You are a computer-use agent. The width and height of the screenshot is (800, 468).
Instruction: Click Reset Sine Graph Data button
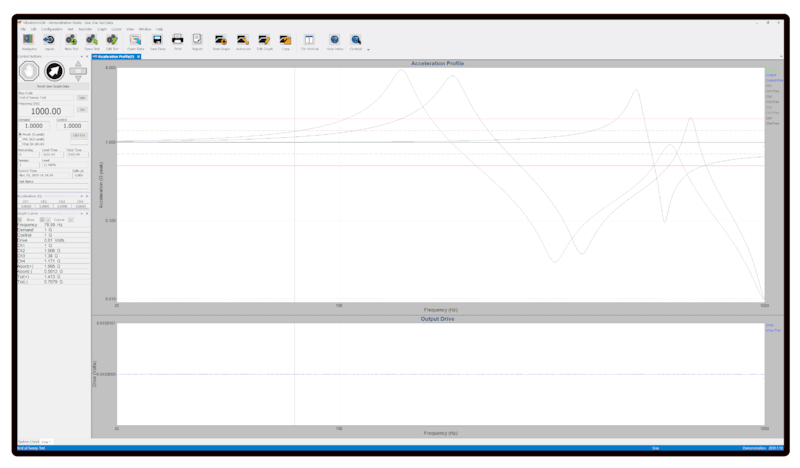[53, 86]
